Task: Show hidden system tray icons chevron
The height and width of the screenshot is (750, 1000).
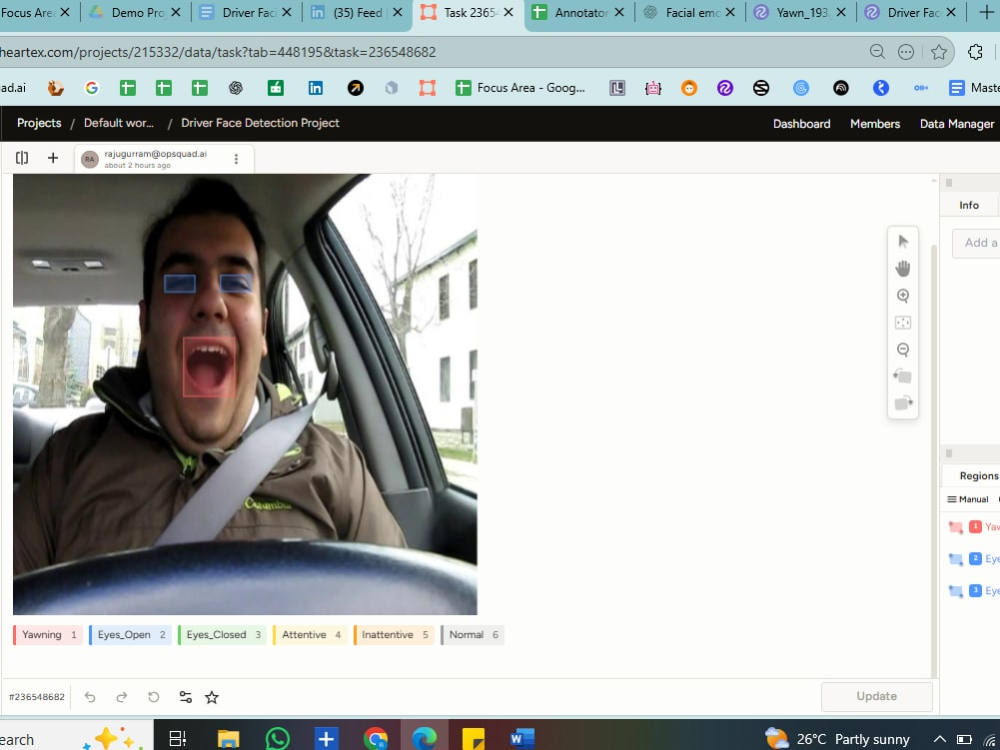Action: click(x=939, y=739)
